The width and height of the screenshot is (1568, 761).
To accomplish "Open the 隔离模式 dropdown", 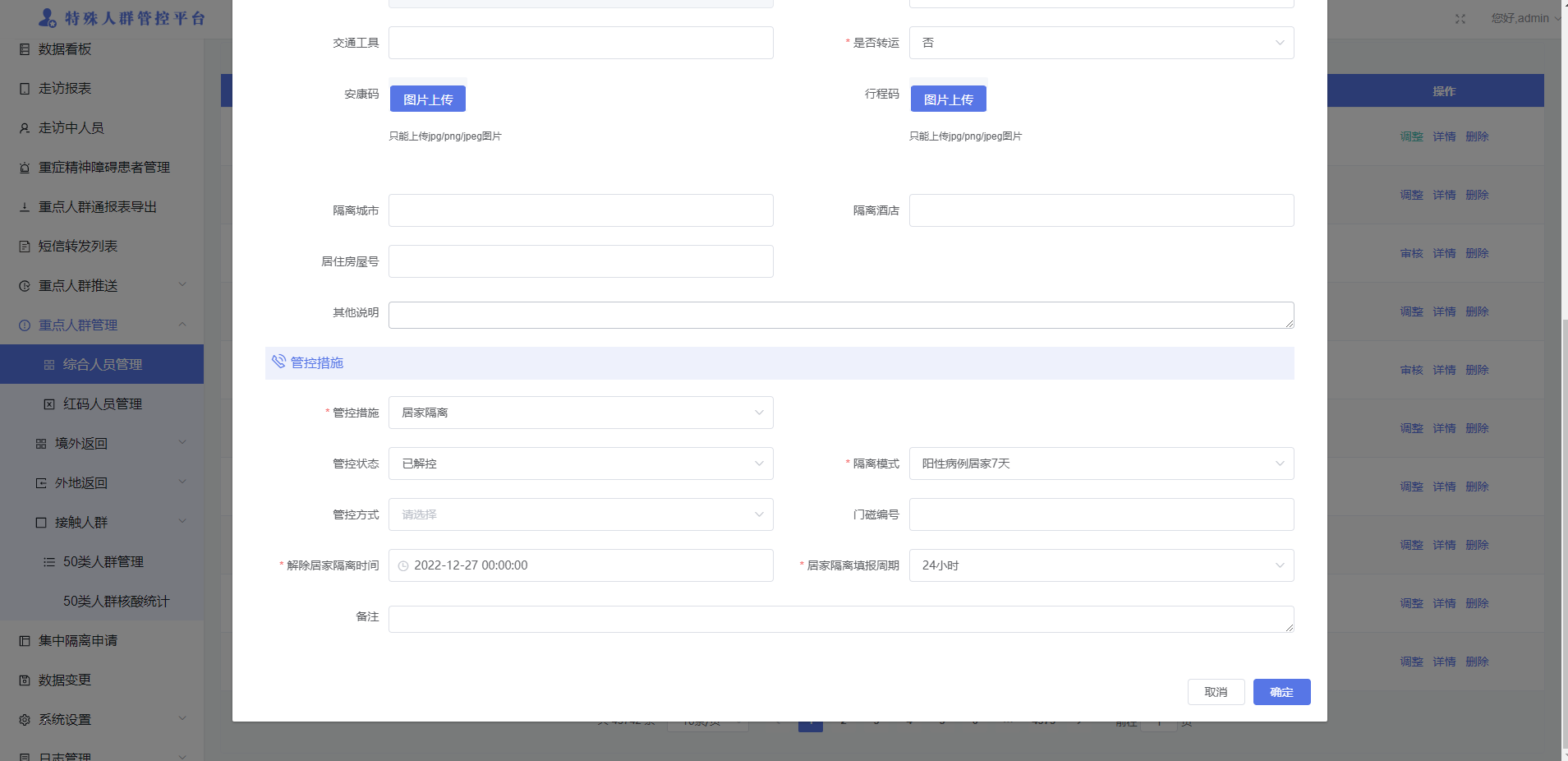I will pyautogui.click(x=1101, y=464).
